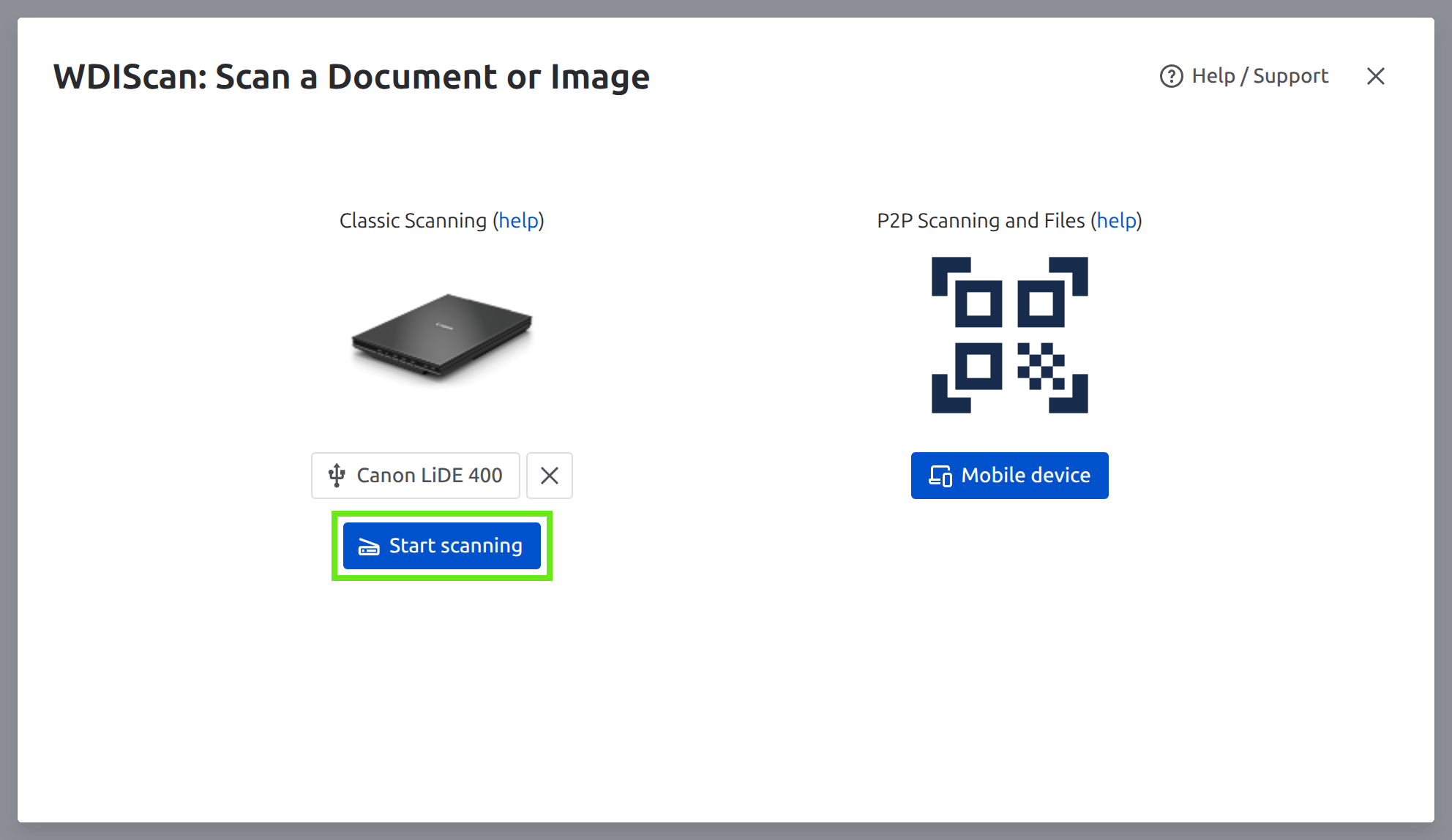This screenshot has width=1452, height=840.
Task: Open Classic Scanning help link
Action: [519, 220]
